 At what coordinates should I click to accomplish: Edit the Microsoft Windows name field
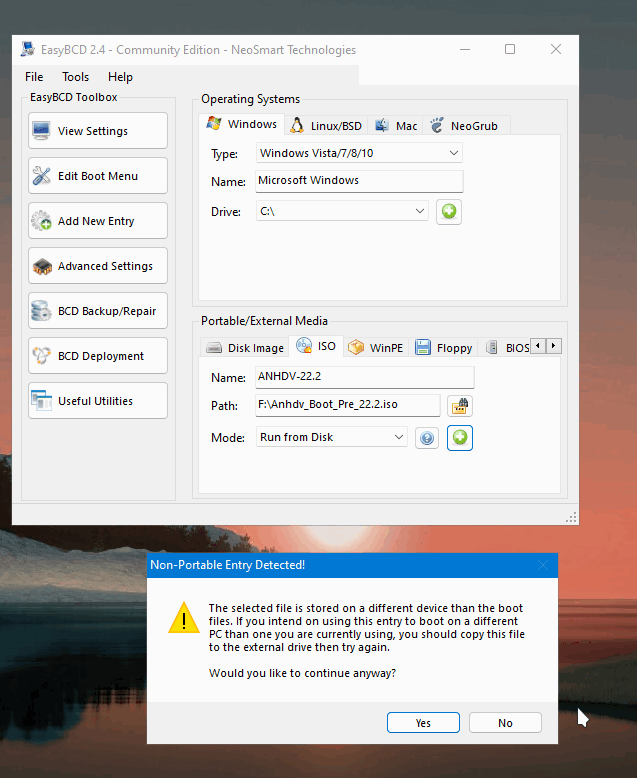359,181
